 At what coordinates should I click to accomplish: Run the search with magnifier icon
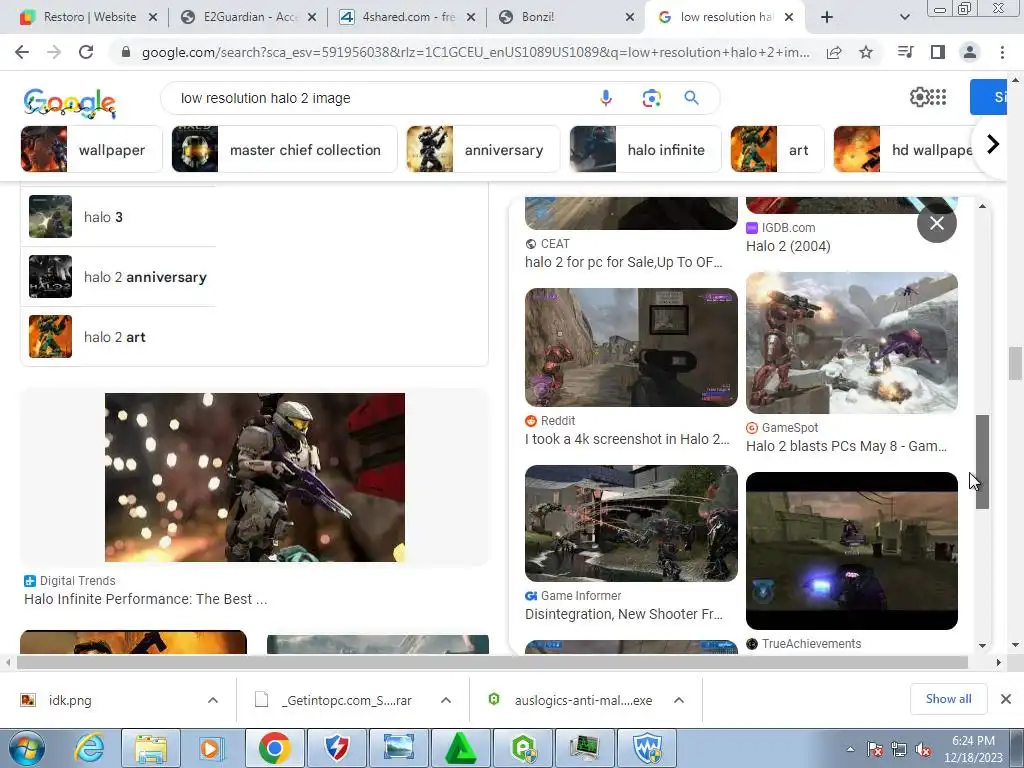(x=692, y=98)
